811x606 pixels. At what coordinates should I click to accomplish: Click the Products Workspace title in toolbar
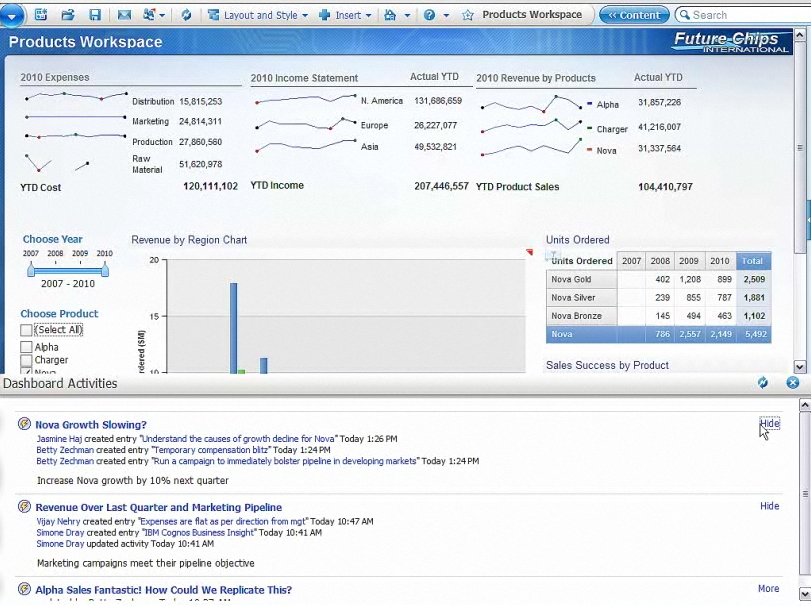[x=532, y=14]
